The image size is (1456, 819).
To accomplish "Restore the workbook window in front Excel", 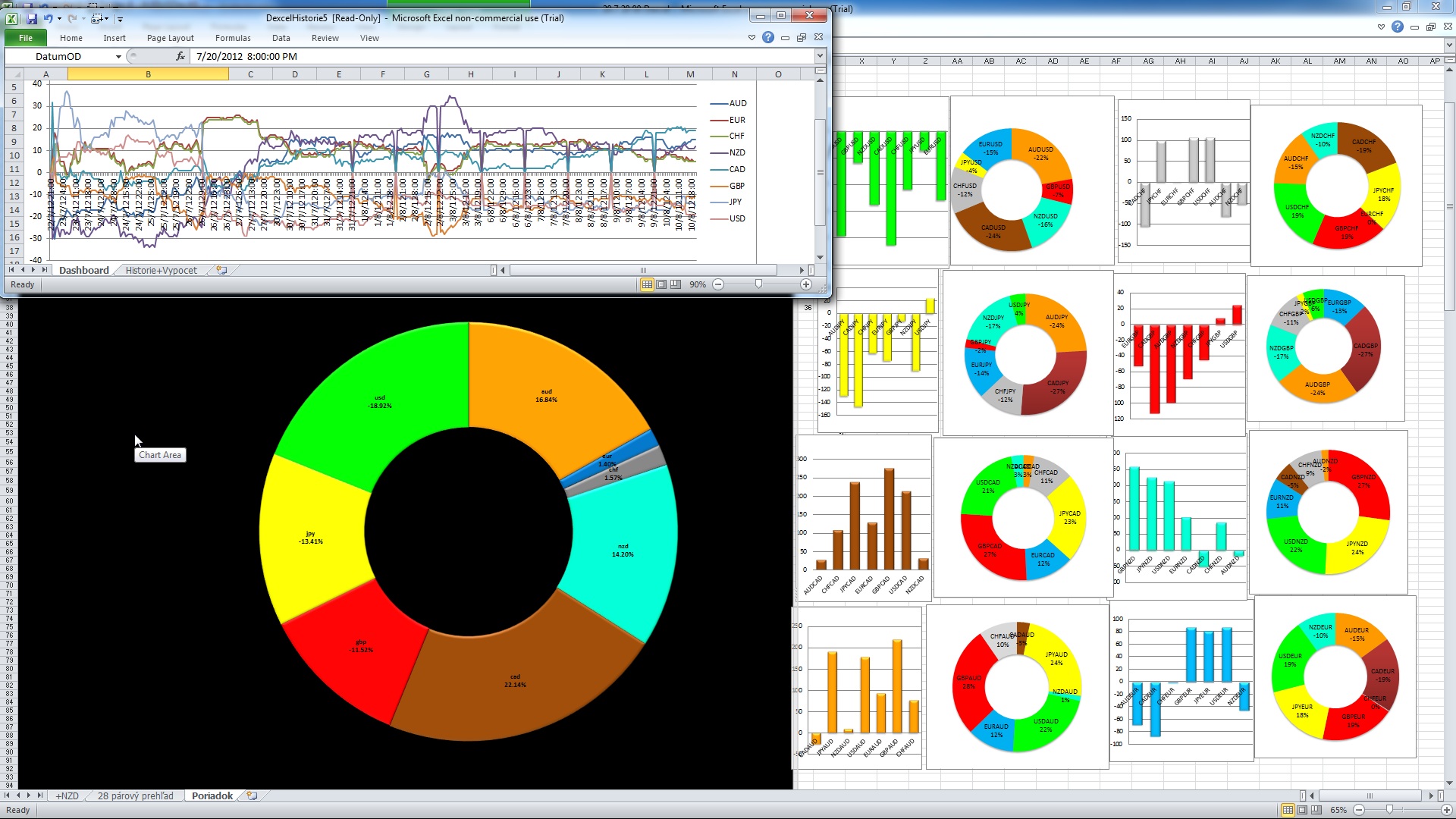I will [802, 37].
